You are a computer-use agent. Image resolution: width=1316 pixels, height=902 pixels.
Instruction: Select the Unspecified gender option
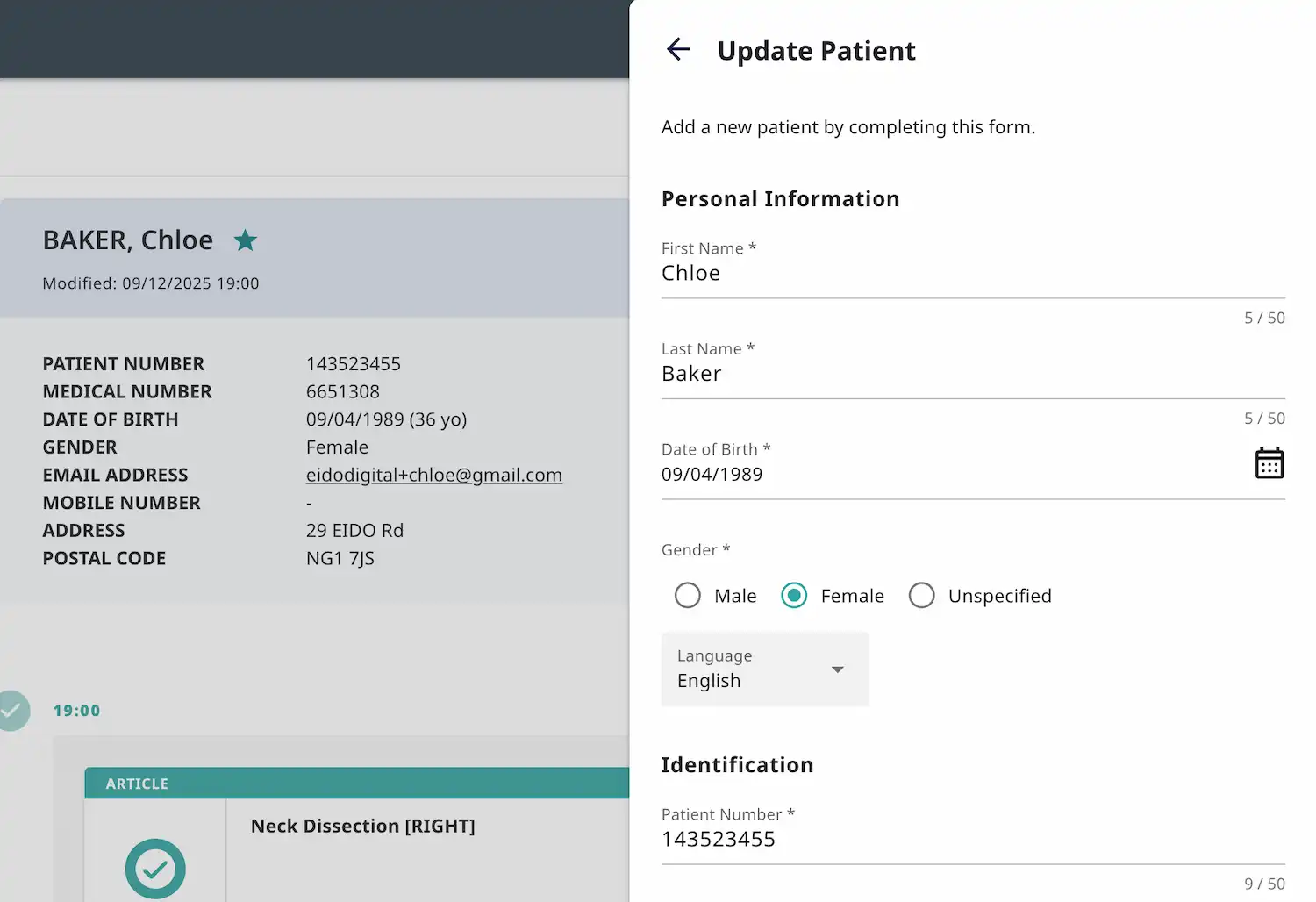(x=922, y=596)
